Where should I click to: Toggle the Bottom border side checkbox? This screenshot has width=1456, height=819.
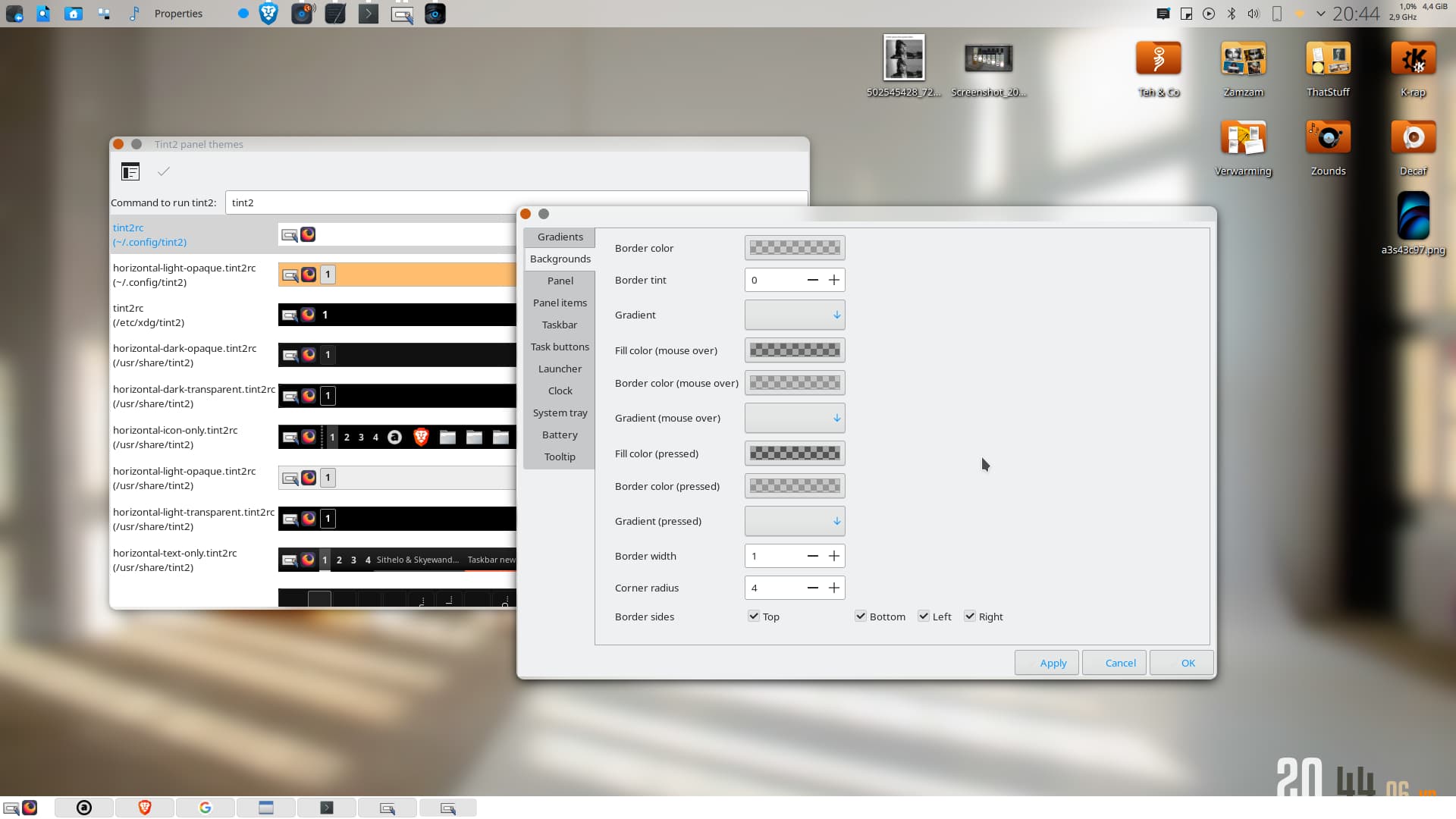click(x=861, y=617)
